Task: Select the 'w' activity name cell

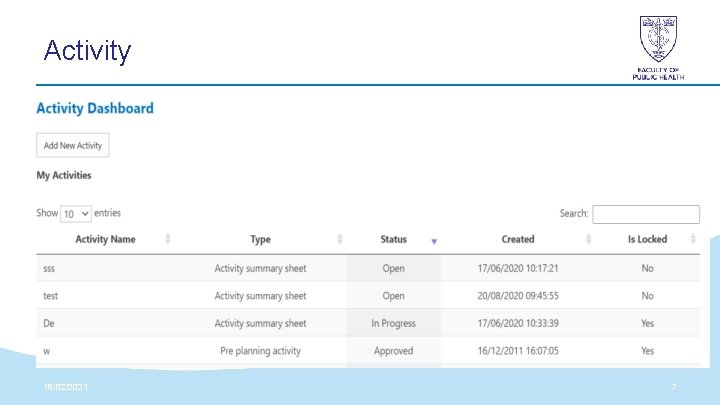Action: point(47,351)
